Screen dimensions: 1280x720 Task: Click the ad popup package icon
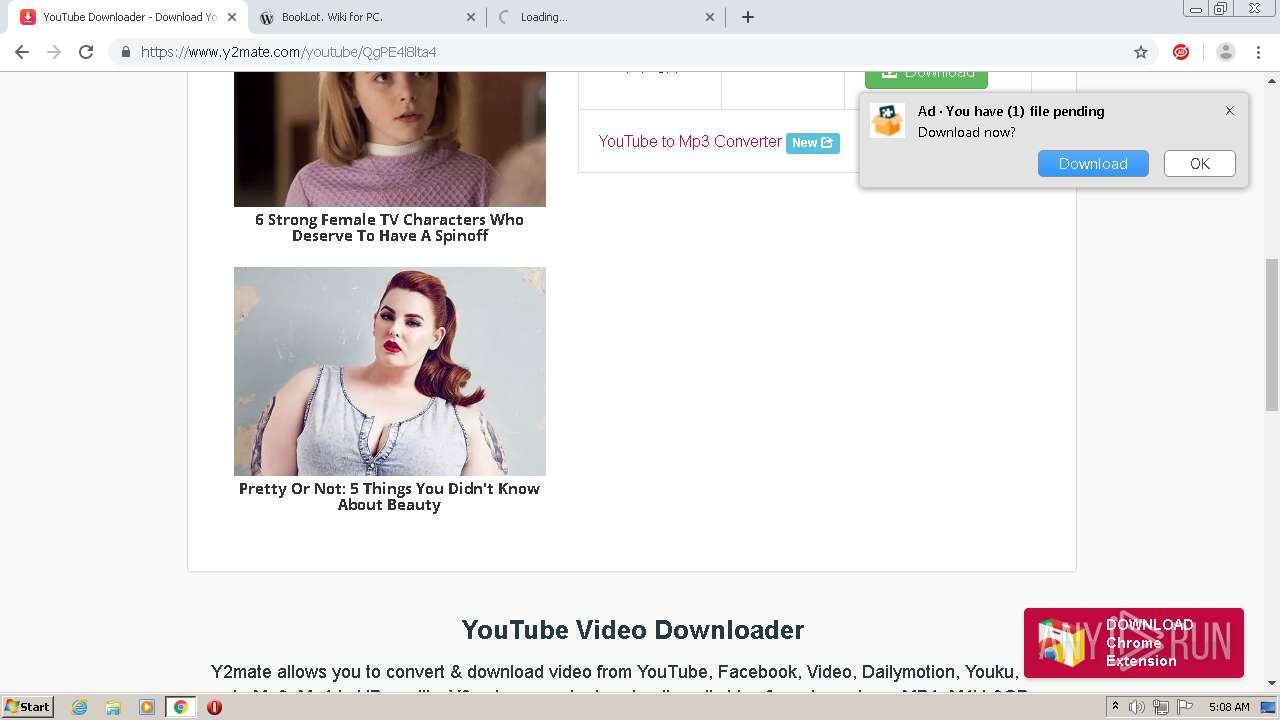click(887, 121)
